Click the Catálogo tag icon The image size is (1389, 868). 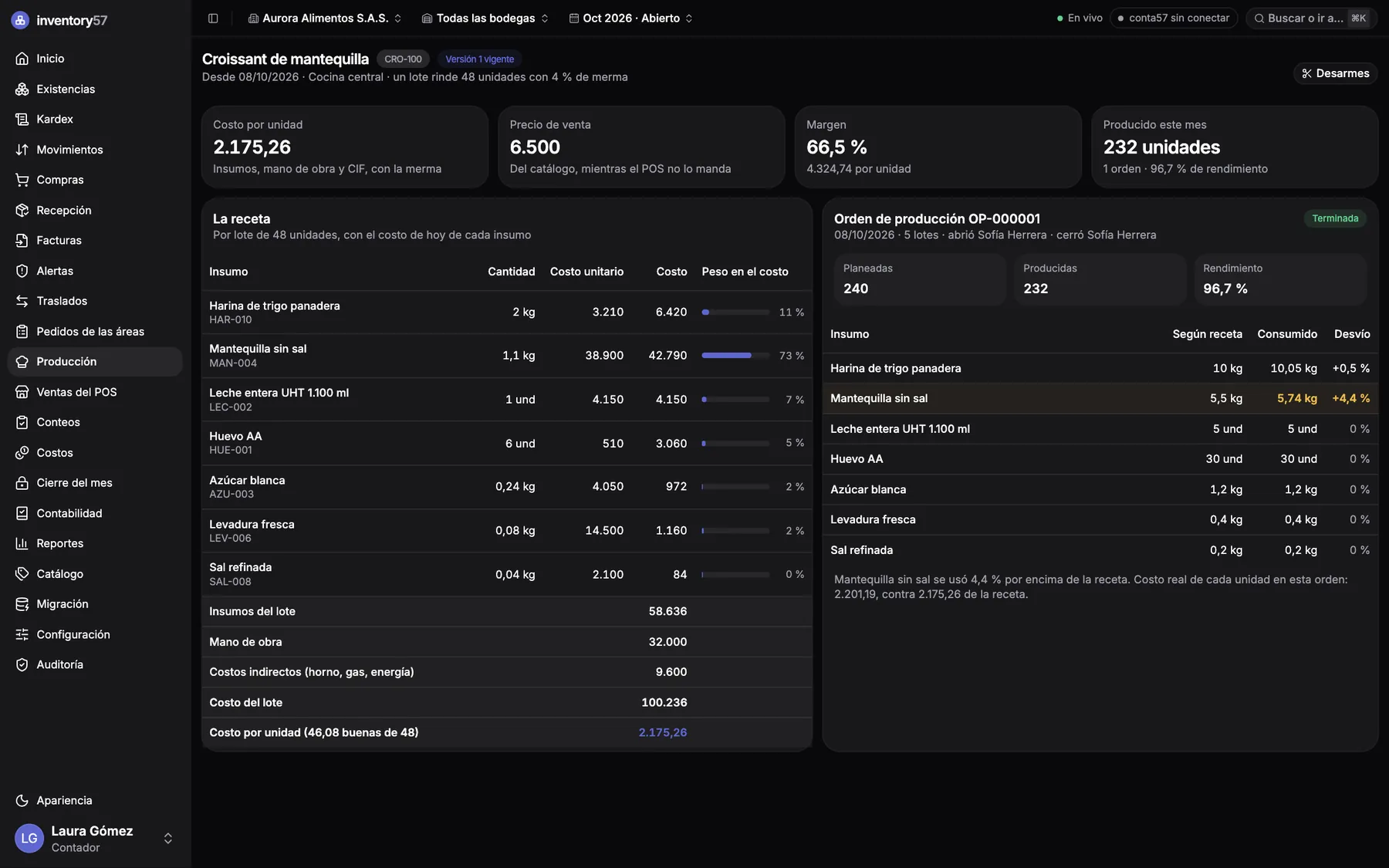click(22, 574)
